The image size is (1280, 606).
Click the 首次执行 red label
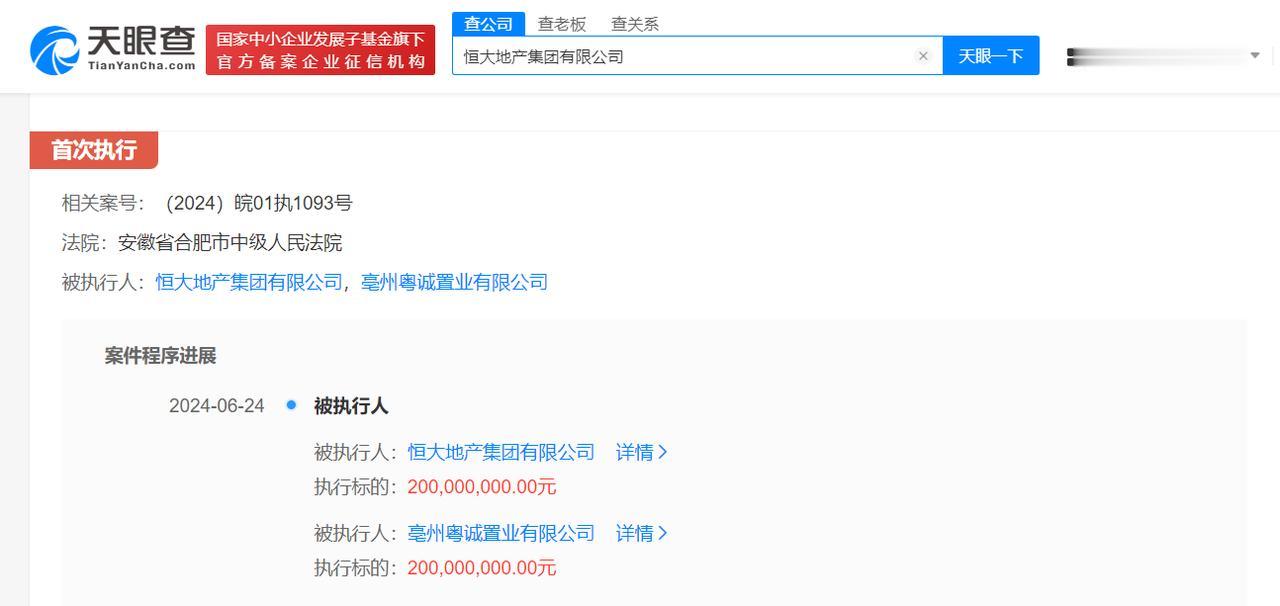(94, 150)
